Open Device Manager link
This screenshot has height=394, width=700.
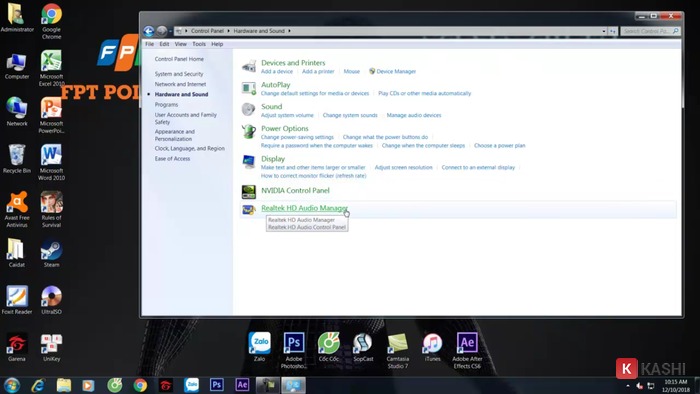click(396, 71)
